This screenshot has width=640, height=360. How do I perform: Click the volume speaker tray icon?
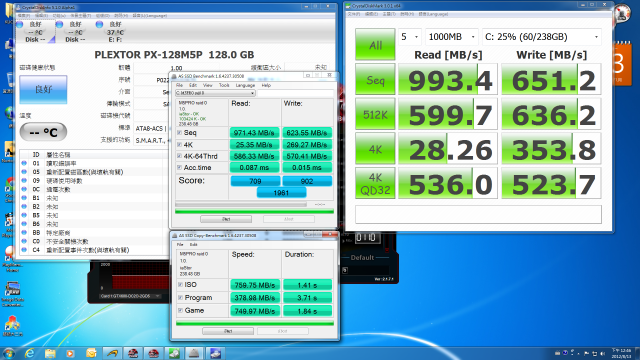pyautogui.click(x=602, y=353)
